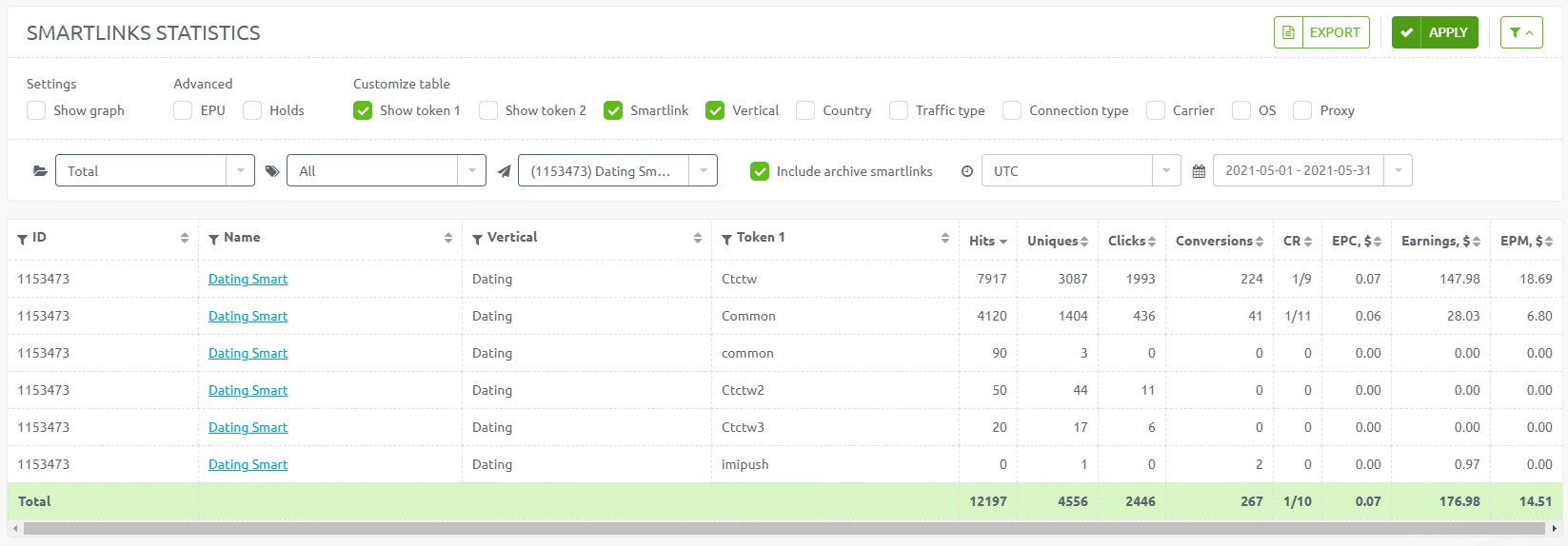Click the filter icon in Token 1 column
1568x546 pixels.
point(727,239)
